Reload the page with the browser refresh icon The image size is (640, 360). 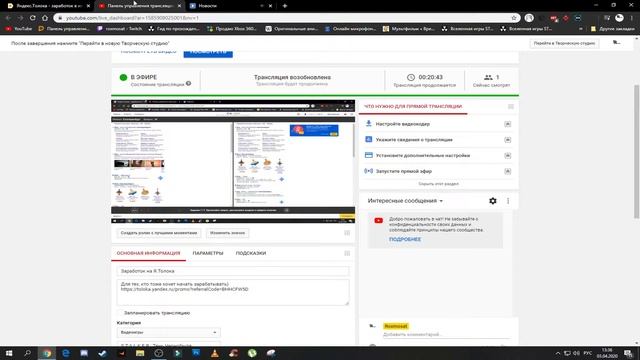coord(33,18)
